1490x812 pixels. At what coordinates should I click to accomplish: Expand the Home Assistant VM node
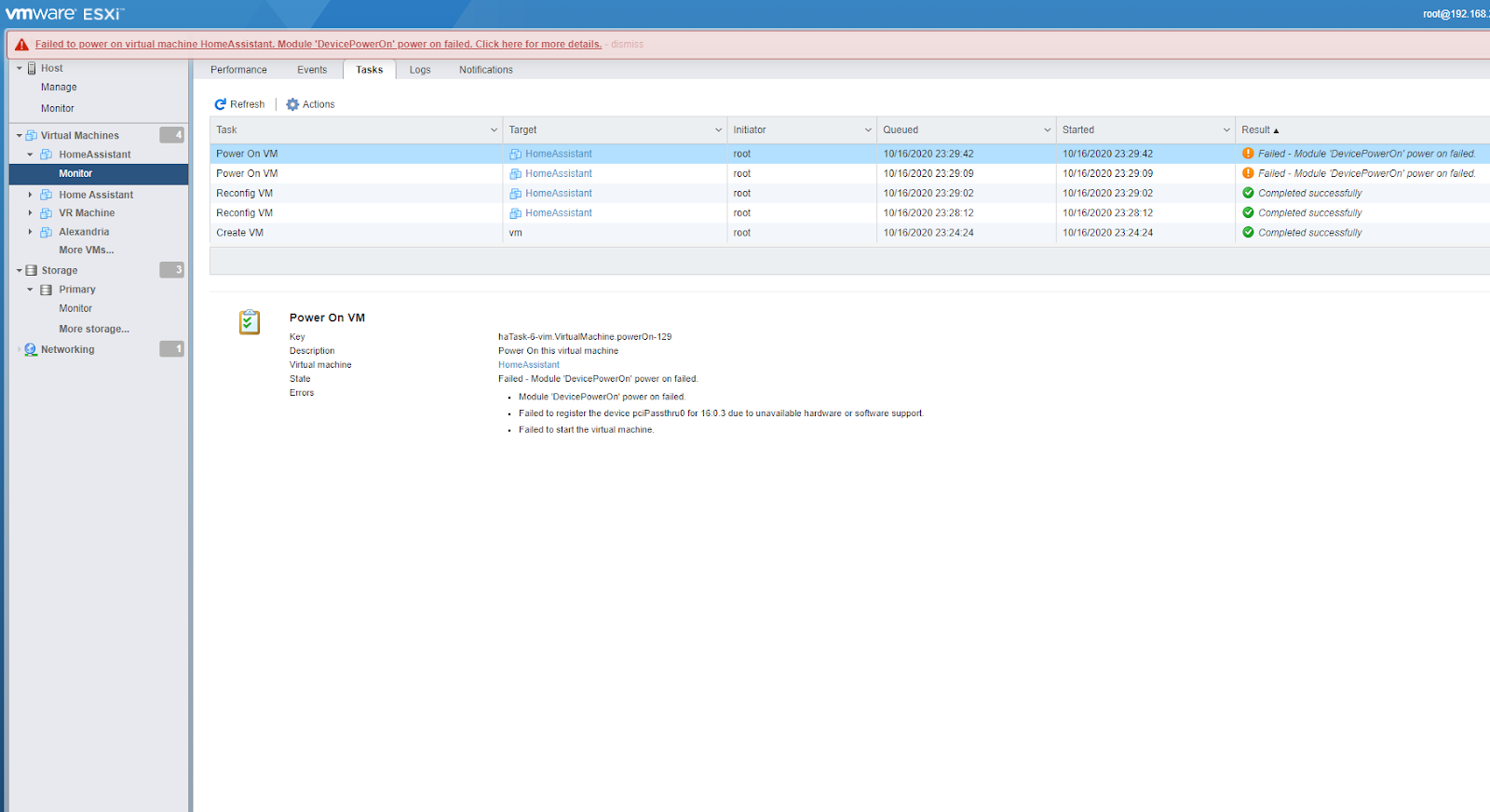[x=30, y=195]
